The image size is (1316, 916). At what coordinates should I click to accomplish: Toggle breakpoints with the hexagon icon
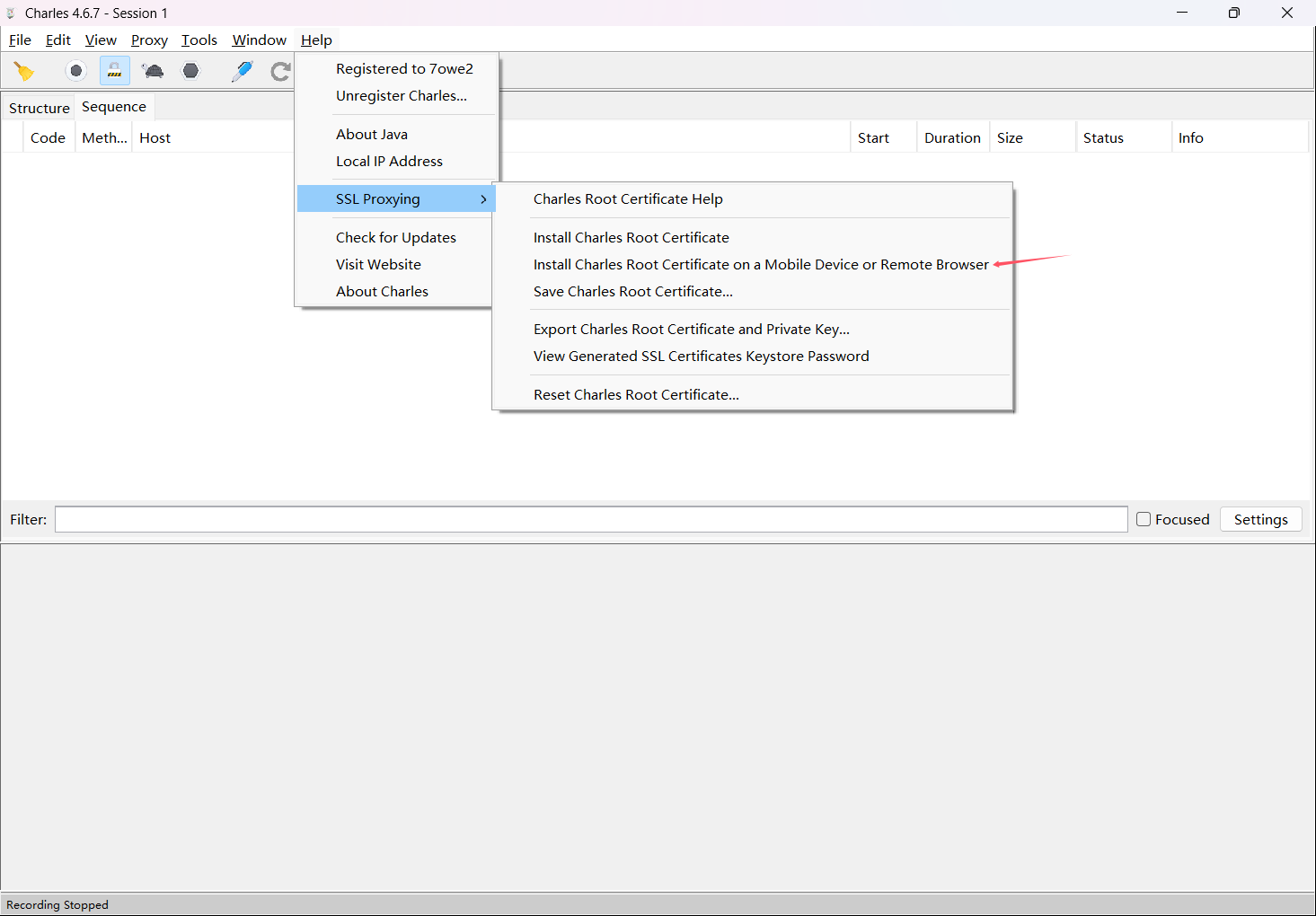[x=190, y=71]
